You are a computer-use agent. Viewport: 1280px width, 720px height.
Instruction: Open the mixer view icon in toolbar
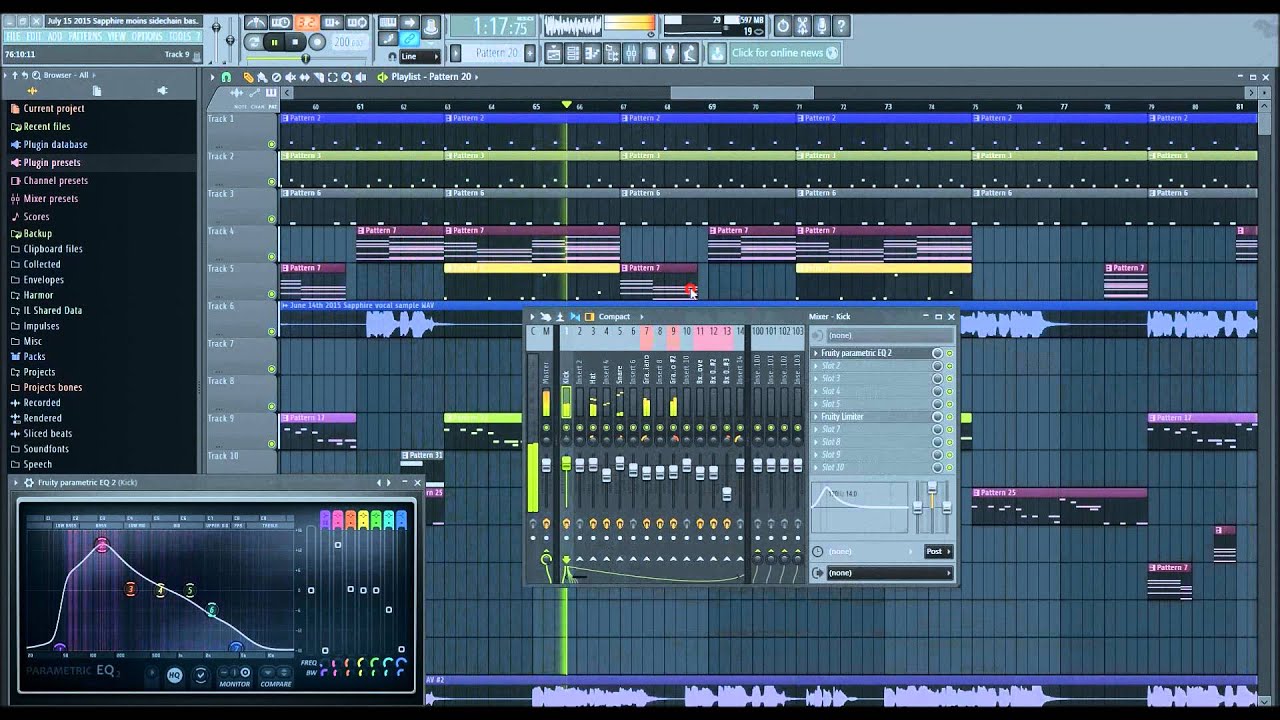point(633,53)
